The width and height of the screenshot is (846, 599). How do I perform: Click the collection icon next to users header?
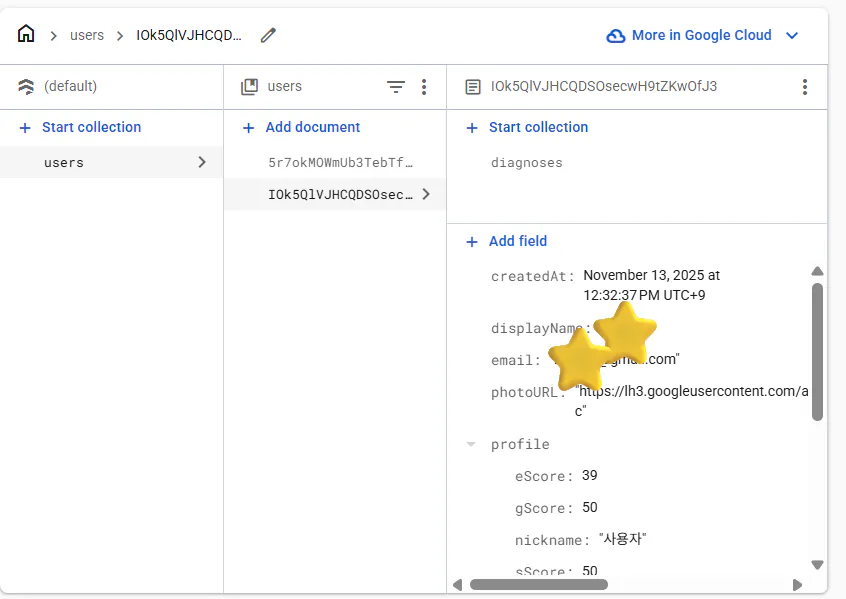click(x=248, y=87)
